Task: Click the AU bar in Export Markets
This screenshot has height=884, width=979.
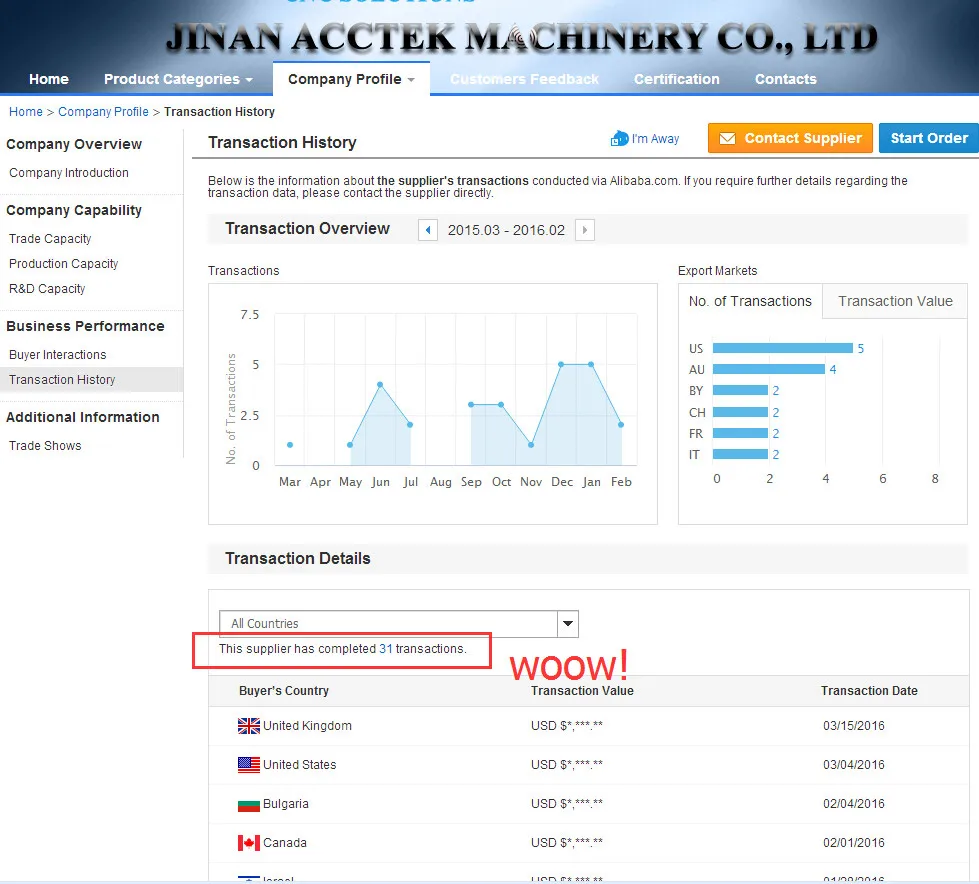Action: pos(769,370)
